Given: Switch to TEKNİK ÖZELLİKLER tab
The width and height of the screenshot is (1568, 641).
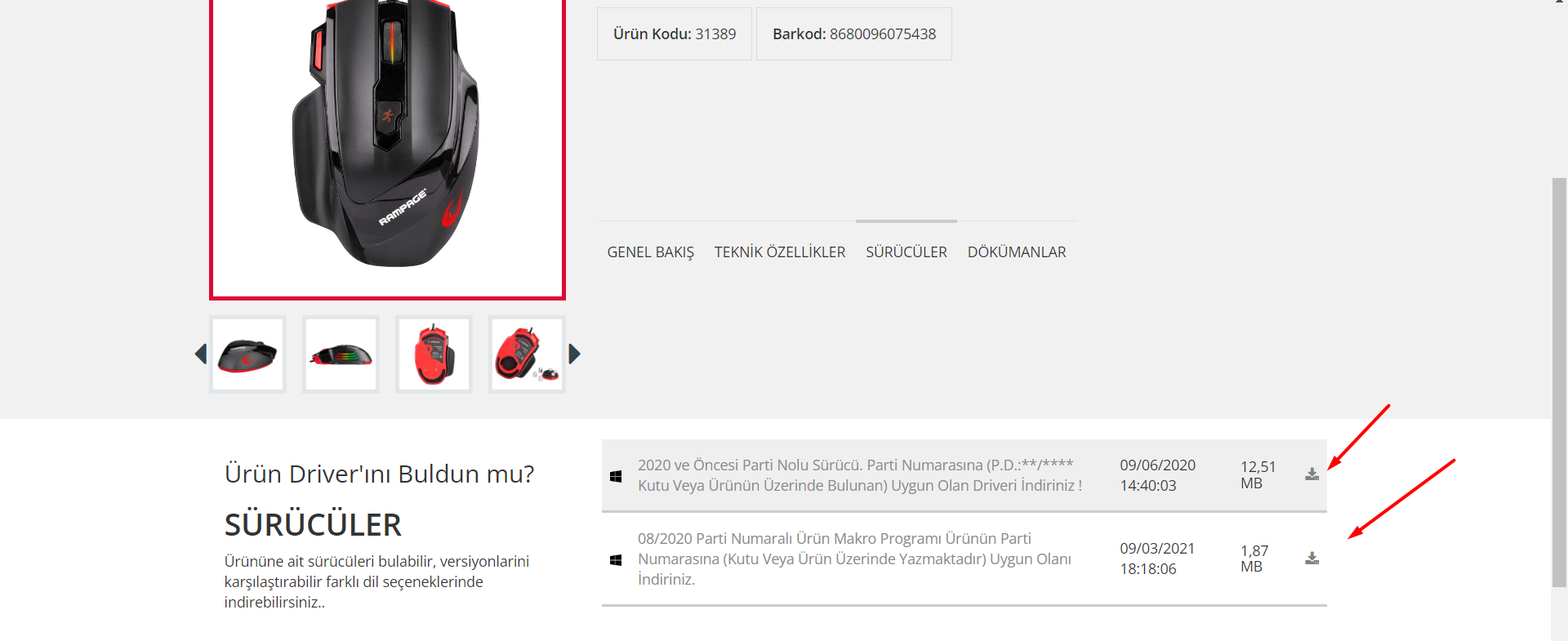Looking at the screenshot, I should [780, 252].
